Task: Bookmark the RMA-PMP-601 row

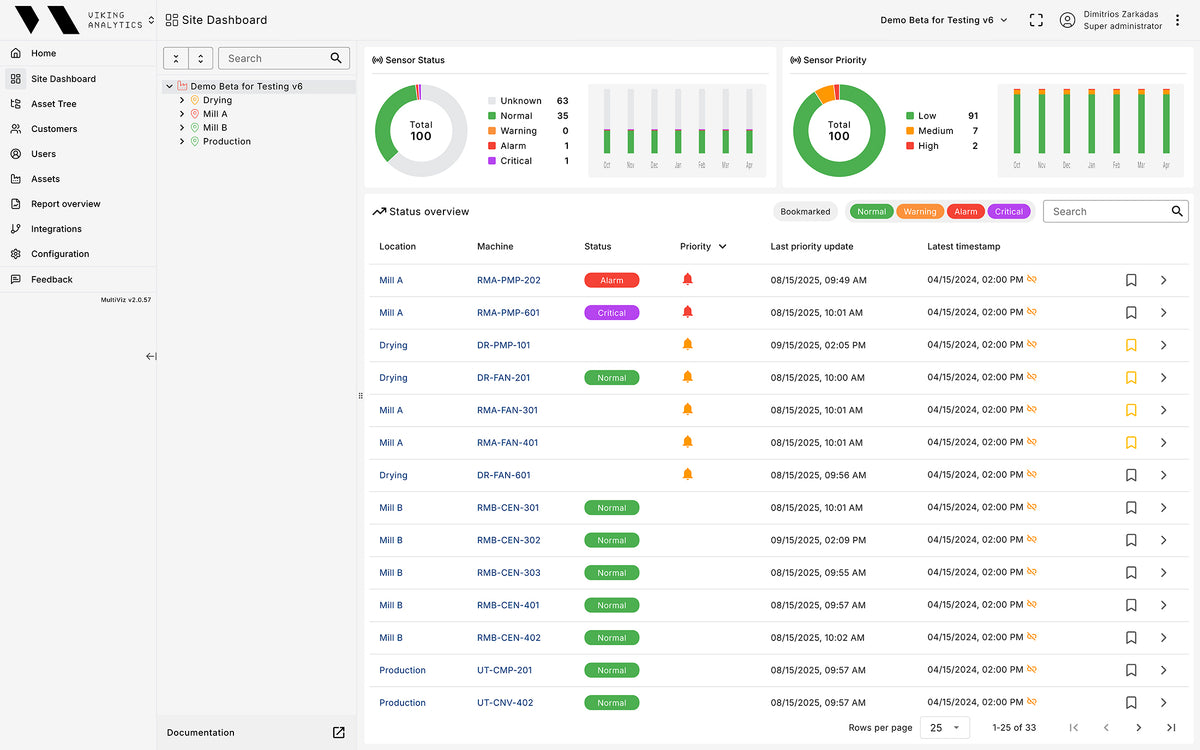Action: [x=1131, y=313]
